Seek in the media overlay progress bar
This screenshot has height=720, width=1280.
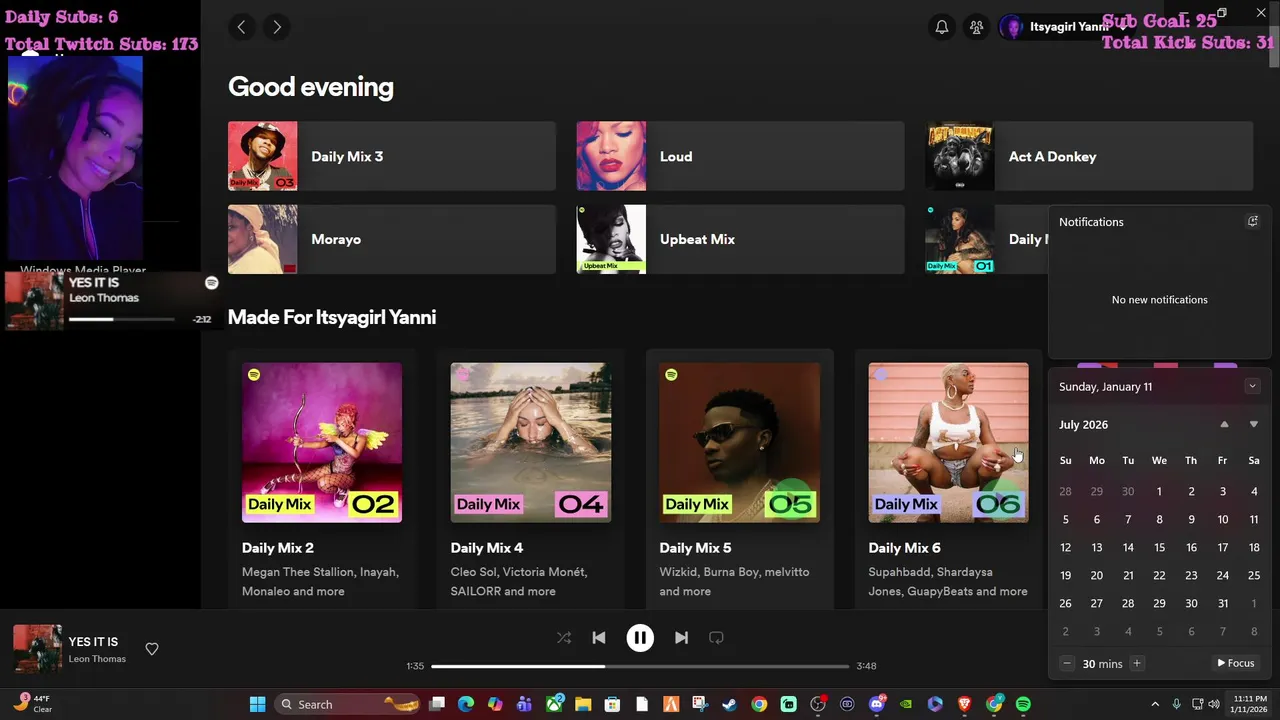(121, 319)
